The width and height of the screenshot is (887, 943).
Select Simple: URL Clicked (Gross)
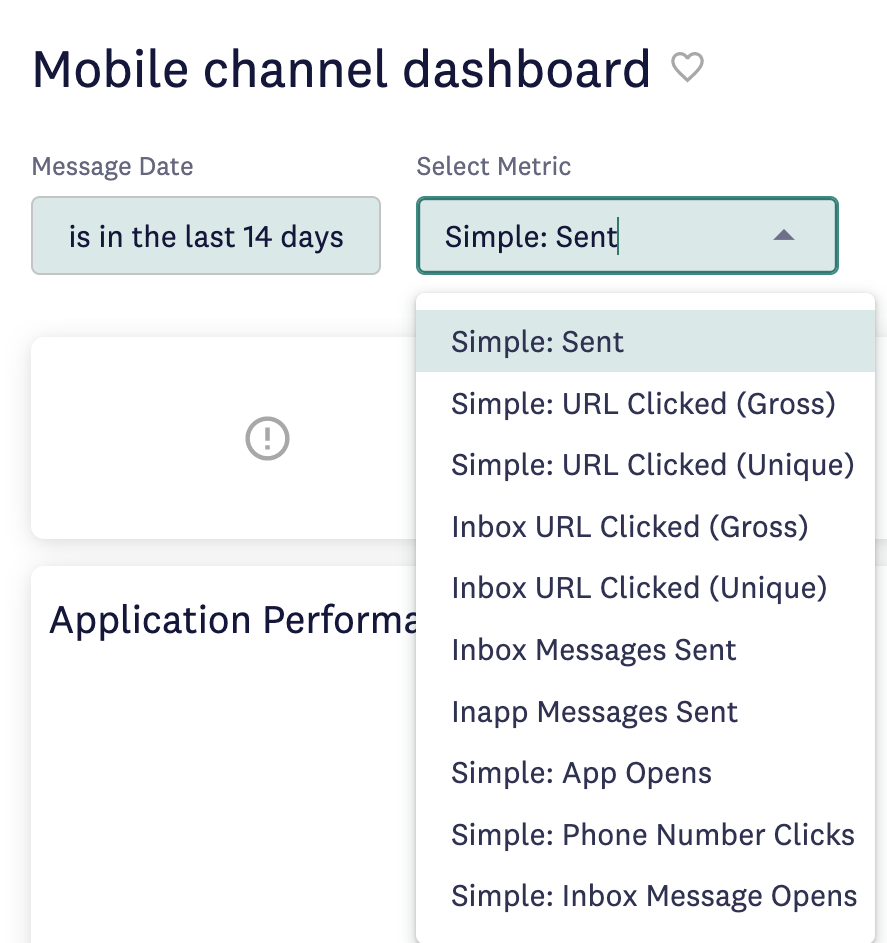click(x=645, y=403)
